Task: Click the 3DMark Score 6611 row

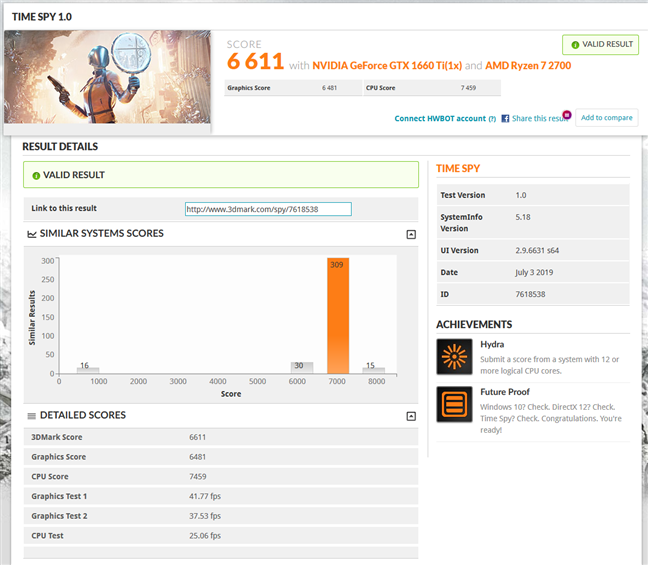Action: (221, 437)
